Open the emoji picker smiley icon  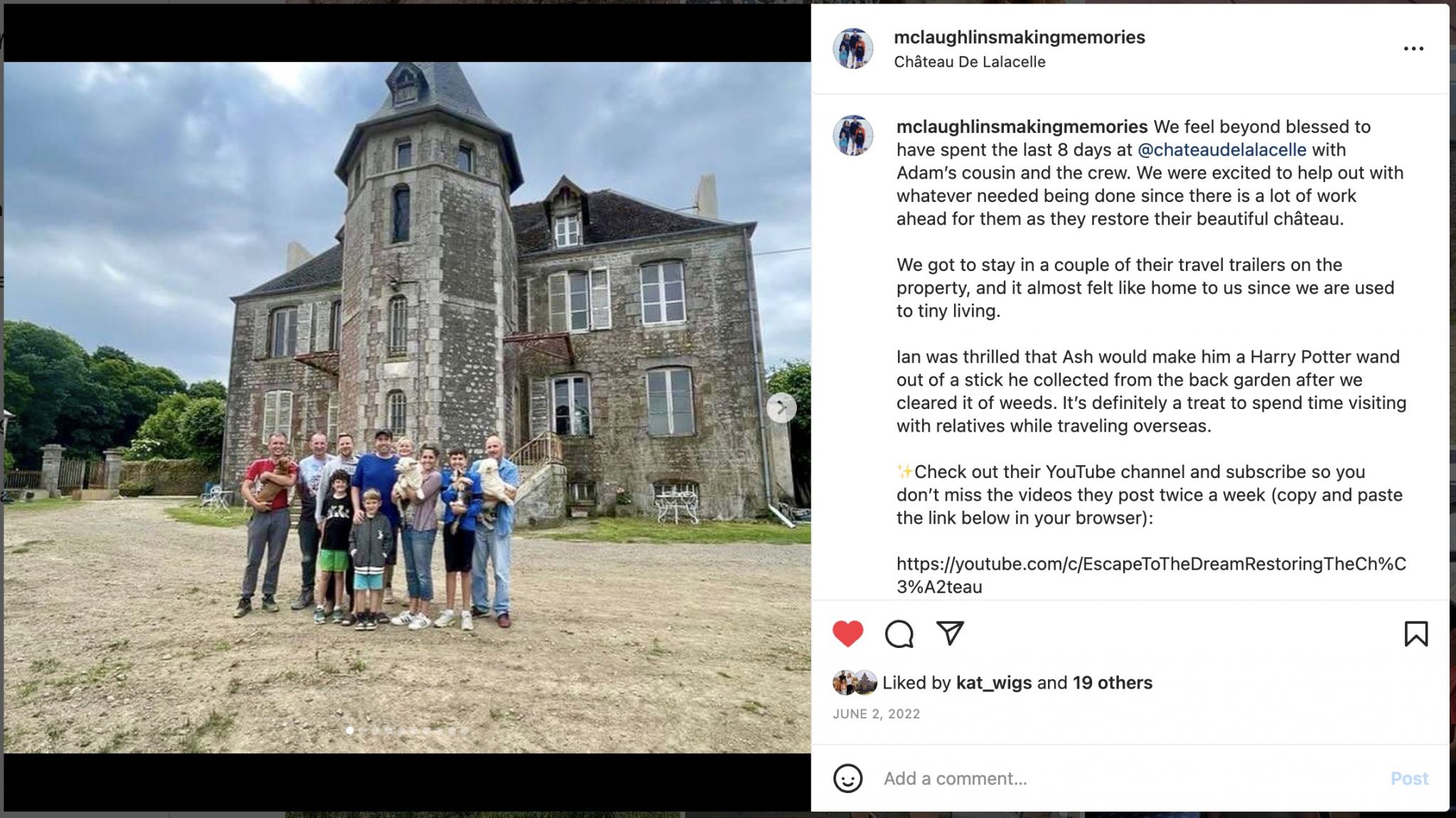(x=847, y=778)
